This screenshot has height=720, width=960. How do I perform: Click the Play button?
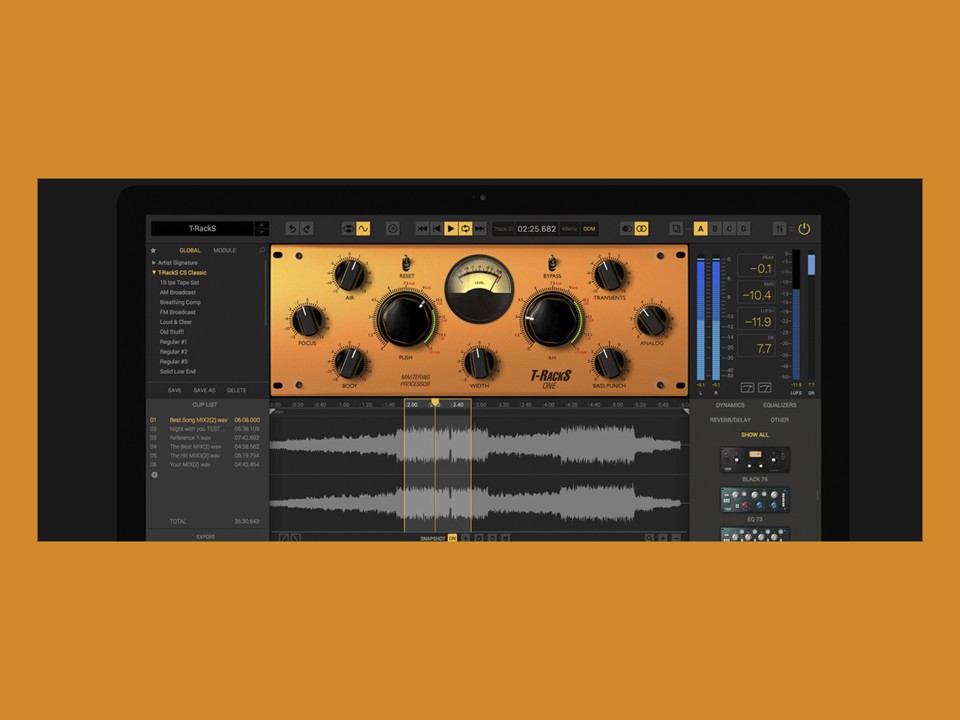point(451,228)
